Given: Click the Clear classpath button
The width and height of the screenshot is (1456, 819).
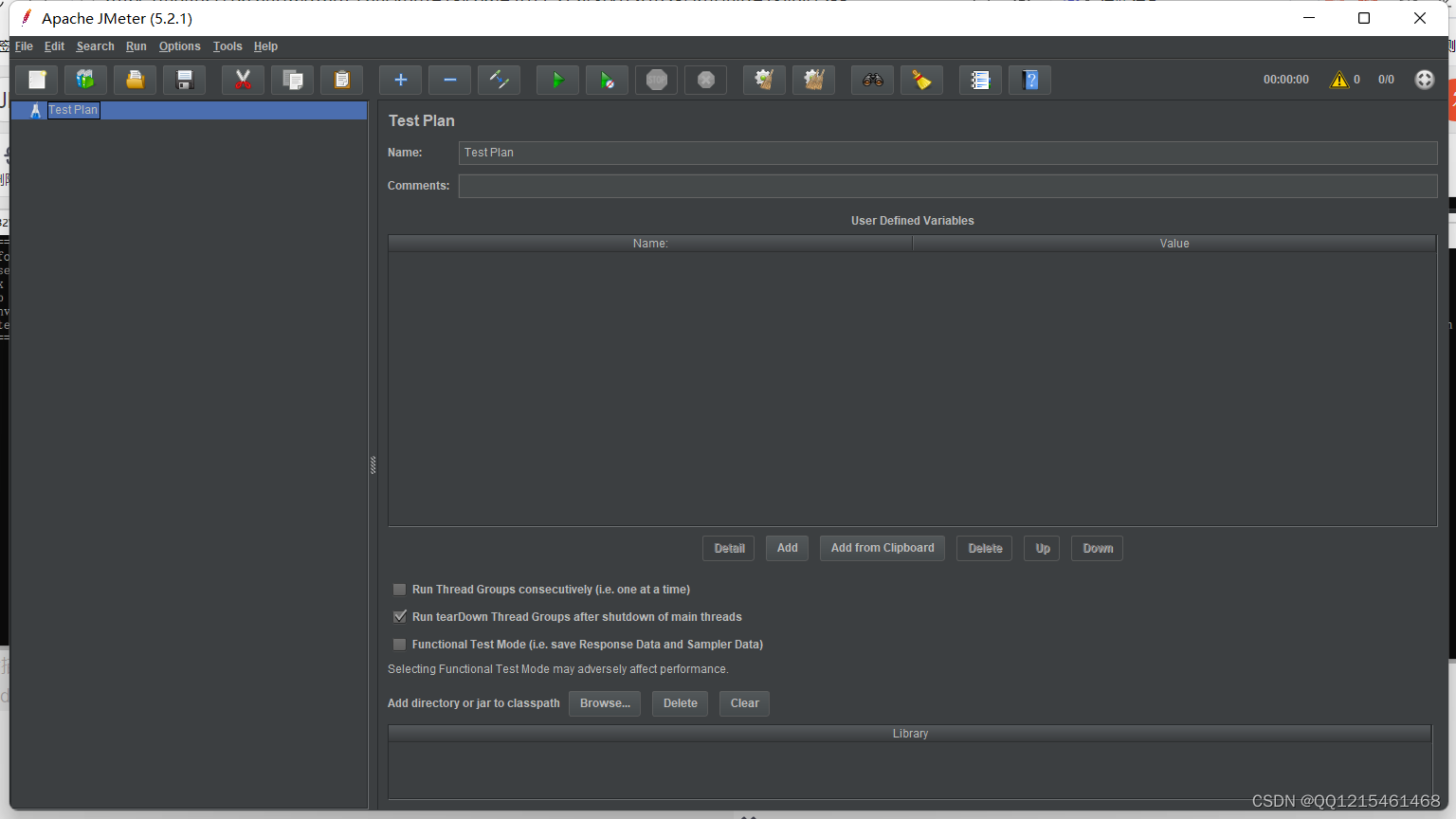Looking at the screenshot, I should tap(745, 703).
